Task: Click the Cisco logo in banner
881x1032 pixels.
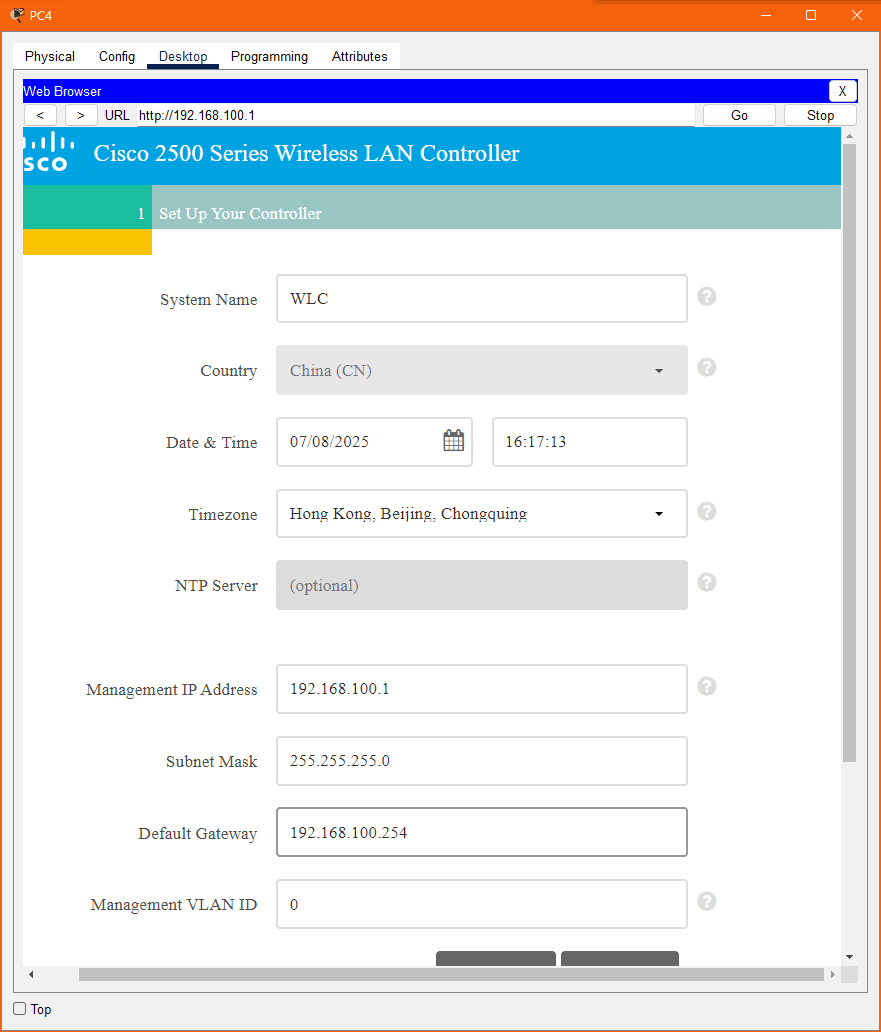Action: 48,153
